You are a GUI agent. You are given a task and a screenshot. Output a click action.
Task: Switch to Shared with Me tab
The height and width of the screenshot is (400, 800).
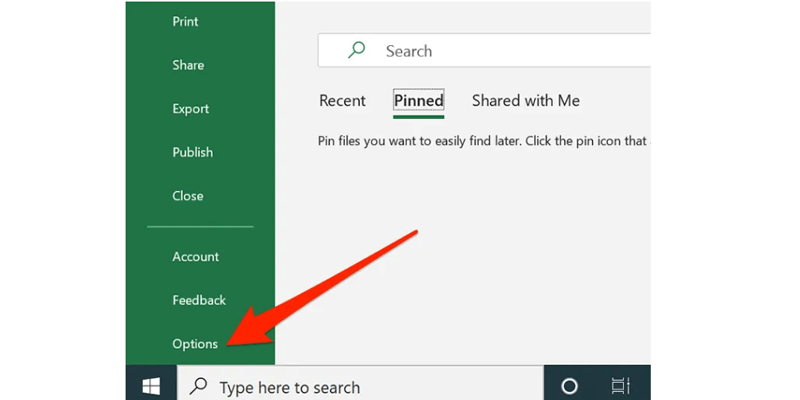pos(525,101)
